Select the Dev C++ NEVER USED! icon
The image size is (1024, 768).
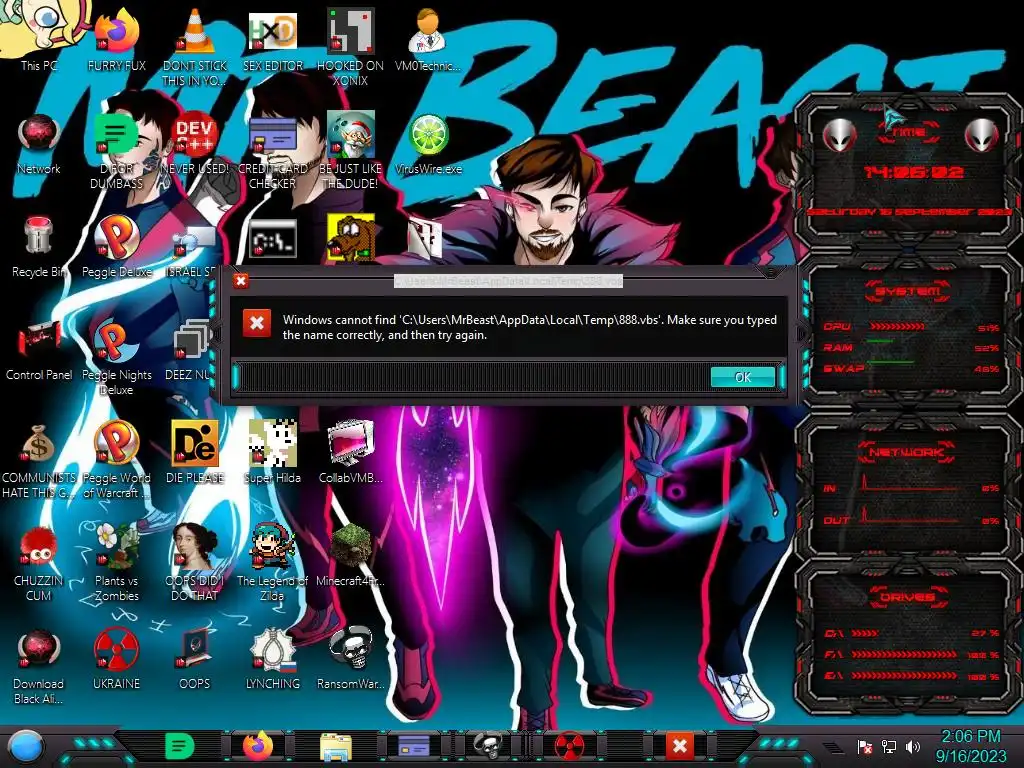click(x=195, y=144)
